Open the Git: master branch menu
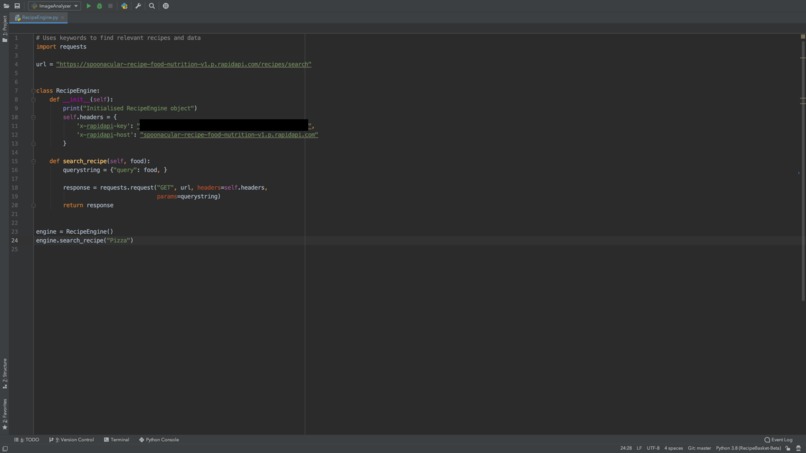The height and width of the screenshot is (453, 806). point(699,448)
